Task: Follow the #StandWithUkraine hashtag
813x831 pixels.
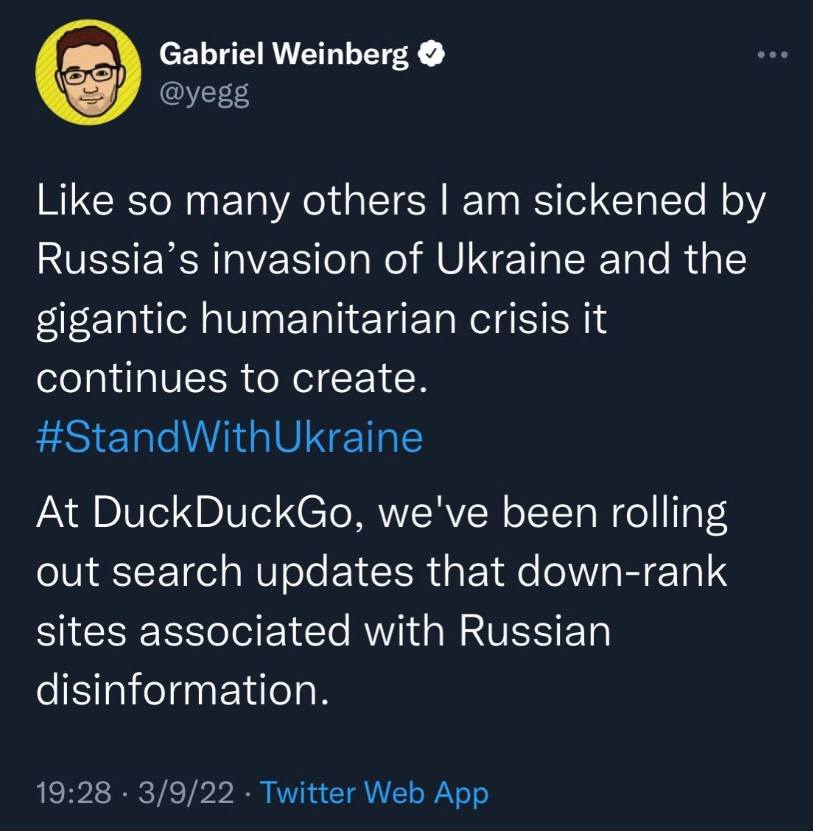Action: pyautogui.click(x=229, y=437)
